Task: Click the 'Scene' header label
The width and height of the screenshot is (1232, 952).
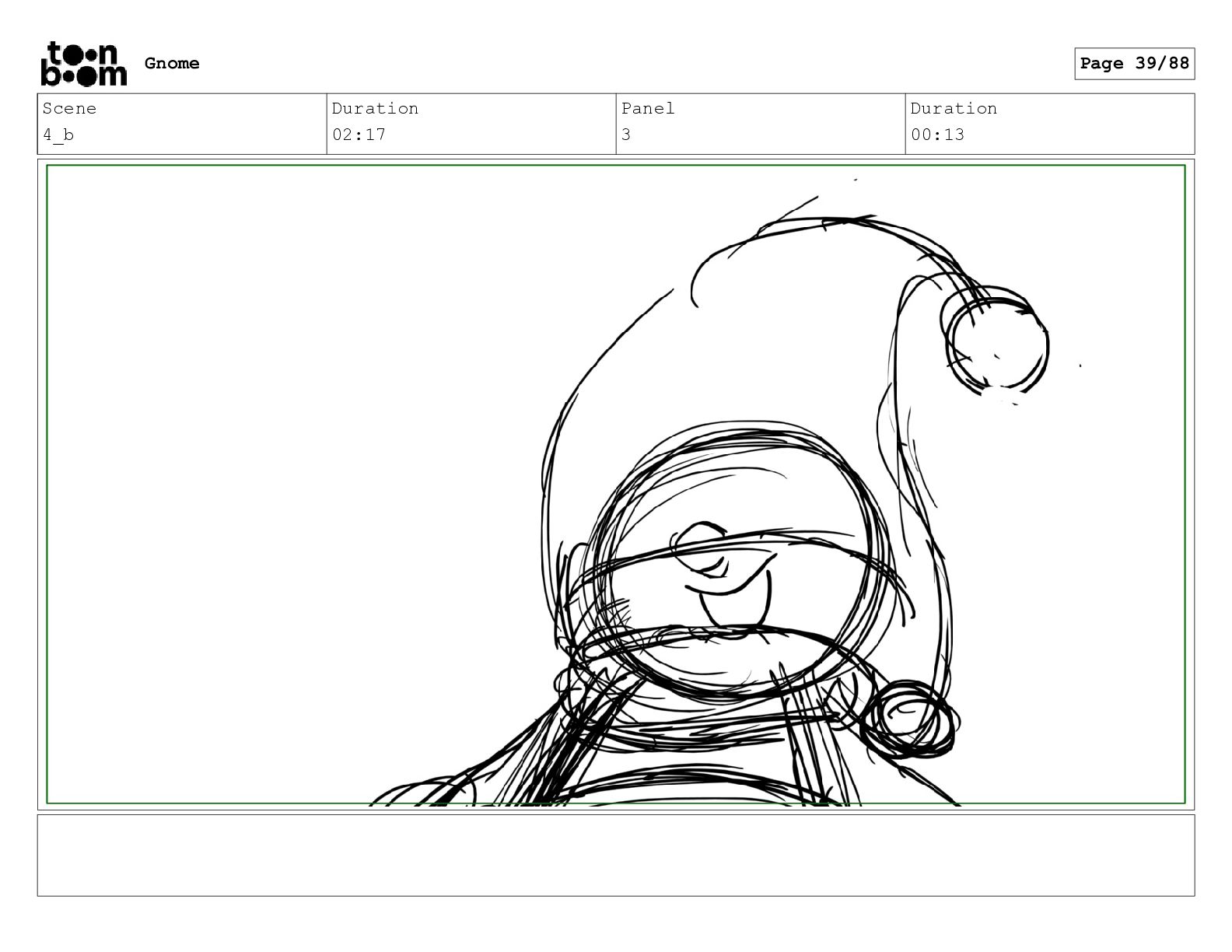Action: 69,108
